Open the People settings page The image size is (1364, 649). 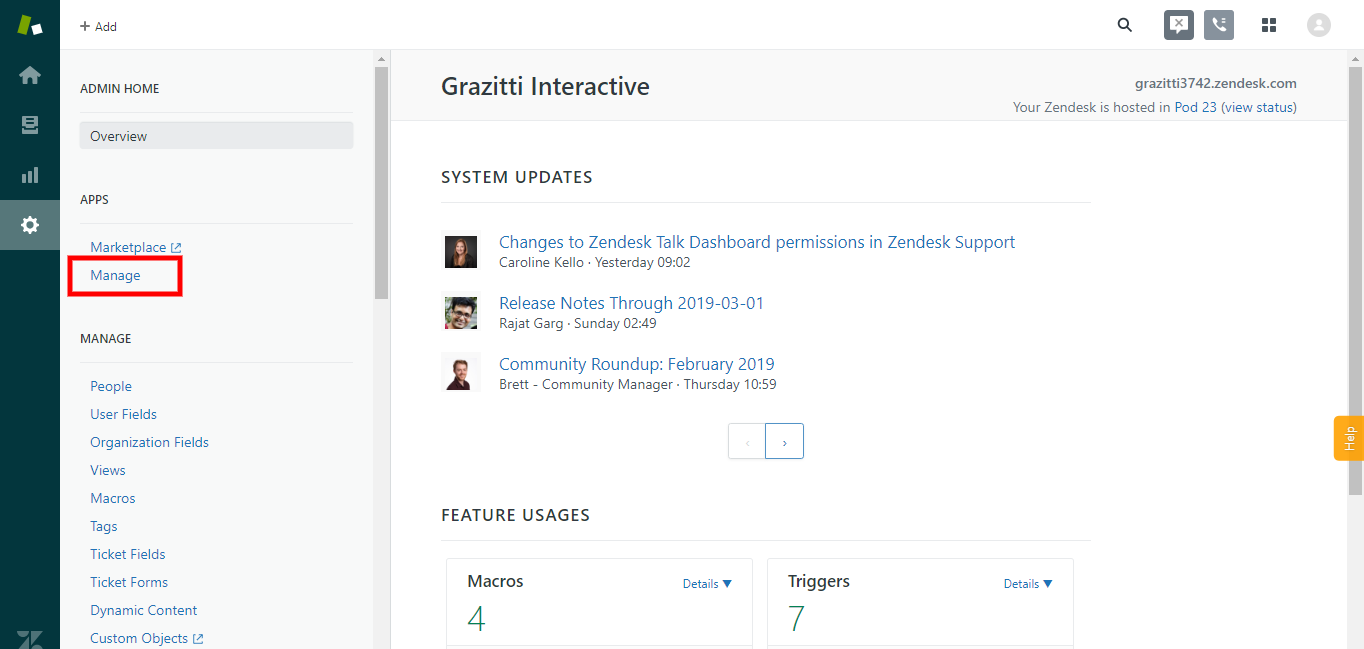[x=111, y=386]
